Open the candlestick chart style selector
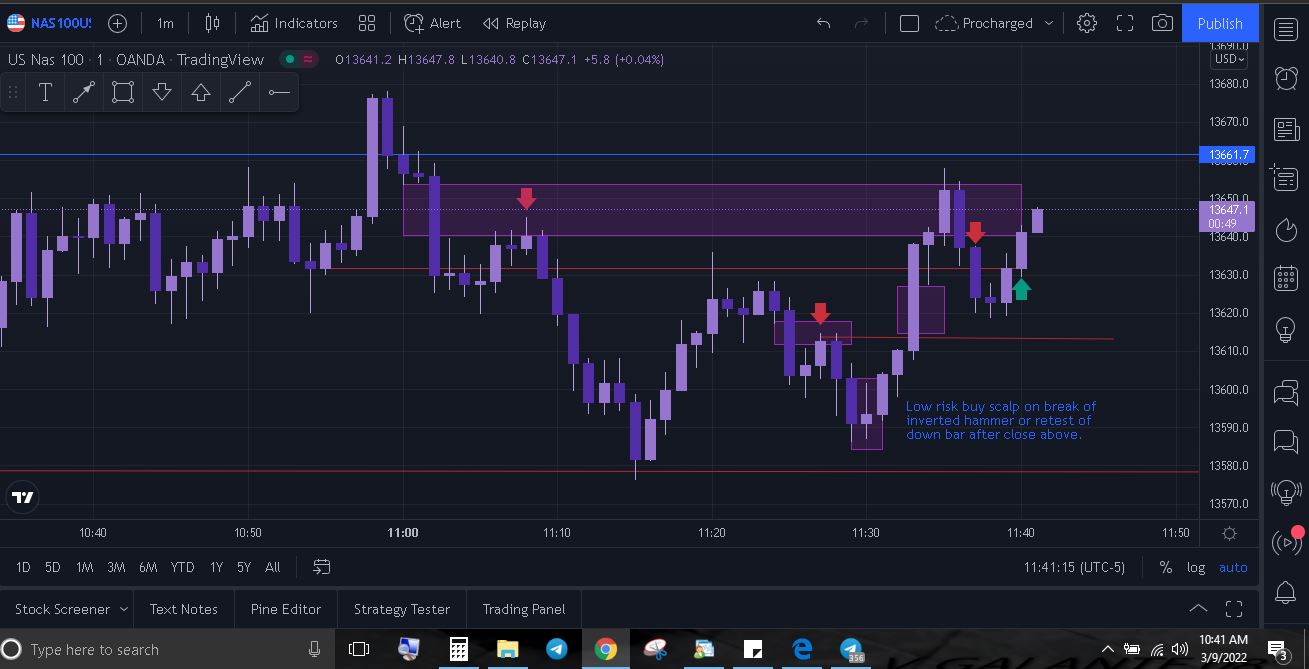Image resolution: width=1309 pixels, height=669 pixels. (x=212, y=23)
